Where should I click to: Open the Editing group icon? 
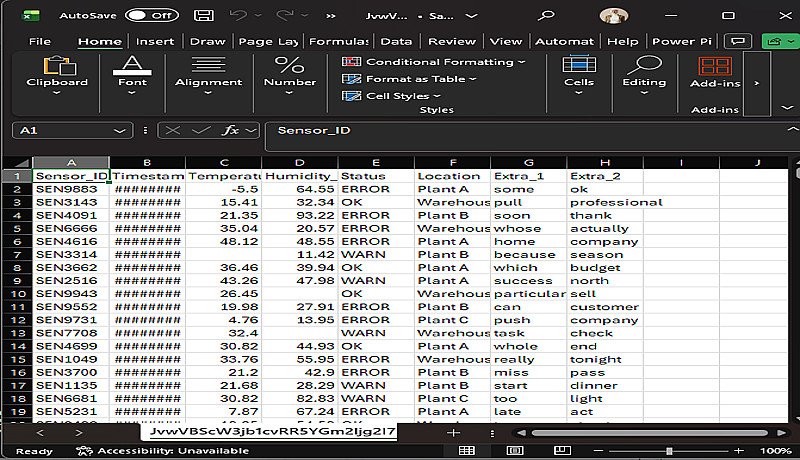coord(643,72)
